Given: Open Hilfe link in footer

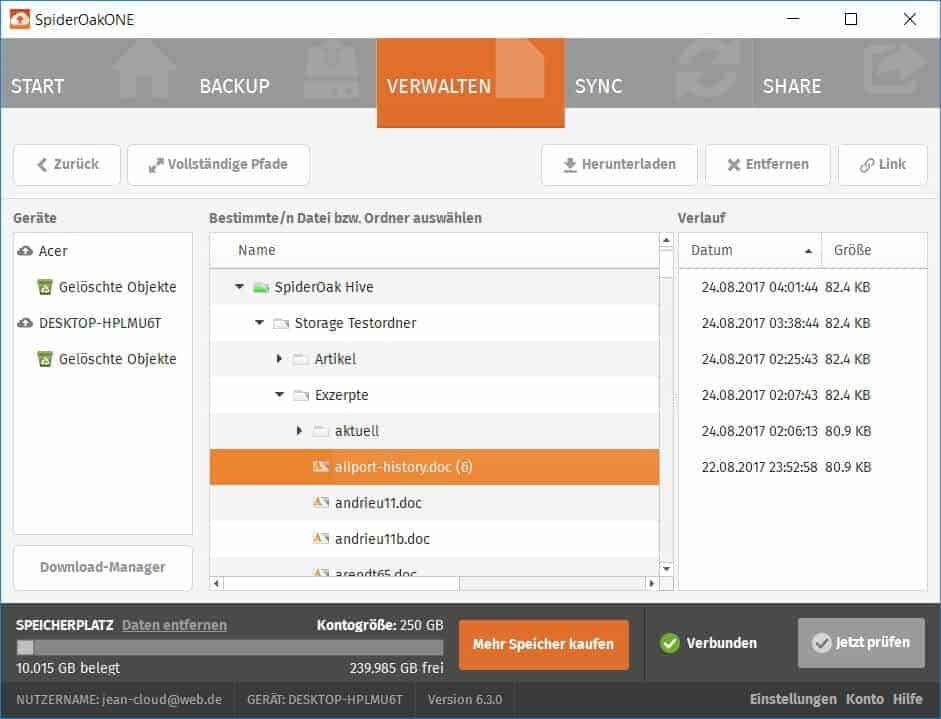Looking at the screenshot, I should pos(907,699).
